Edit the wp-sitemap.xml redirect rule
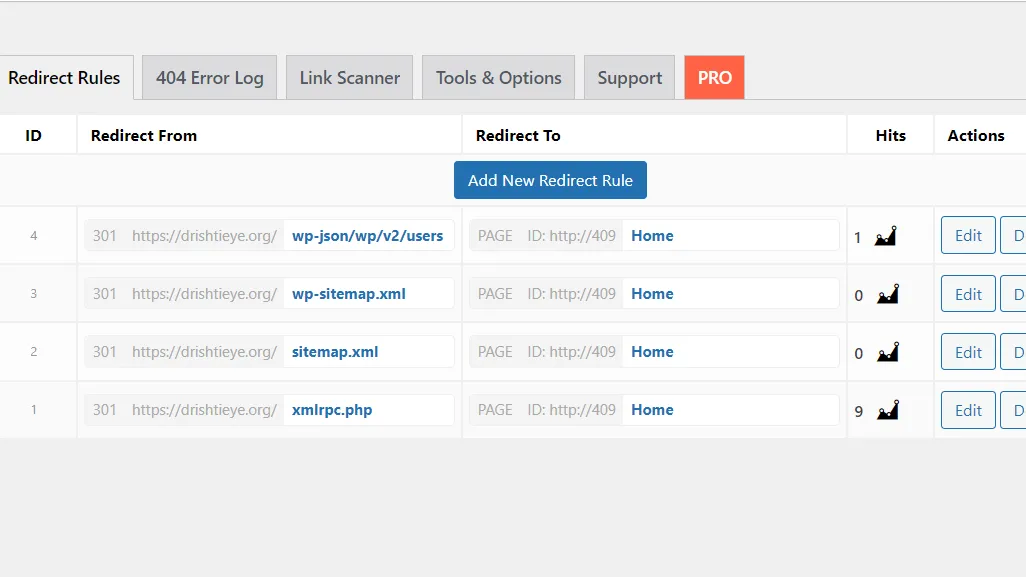This screenshot has width=1026, height=577. [x=968, y=294]
